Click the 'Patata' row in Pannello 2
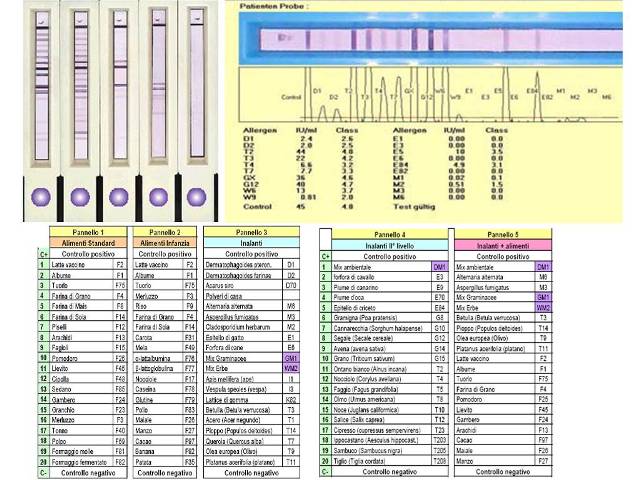This screenshot has width=640, height=480. click(165, 462)
